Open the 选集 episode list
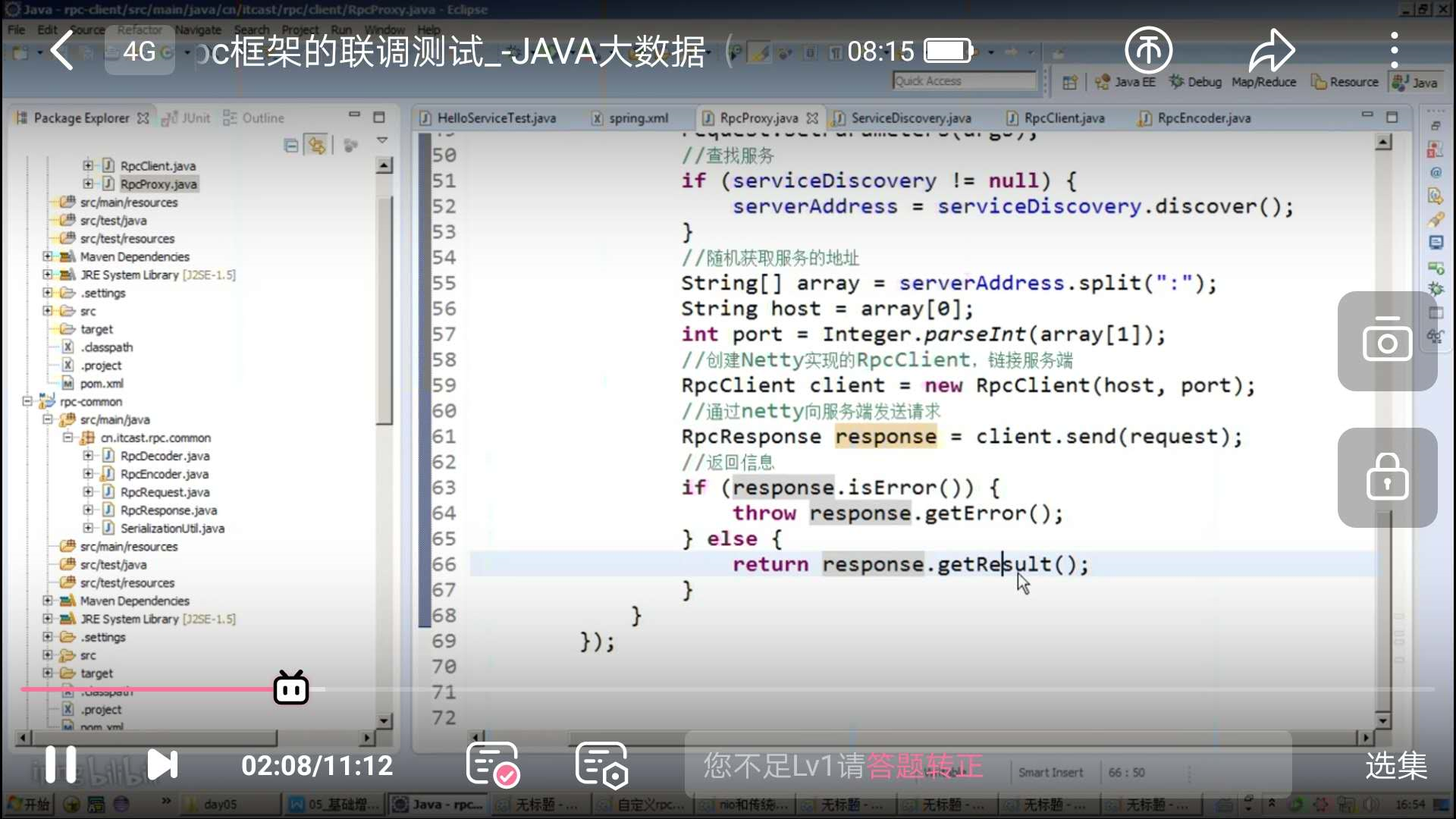Viewport: 1456px width, 819px height. [x=1396, y=765]
